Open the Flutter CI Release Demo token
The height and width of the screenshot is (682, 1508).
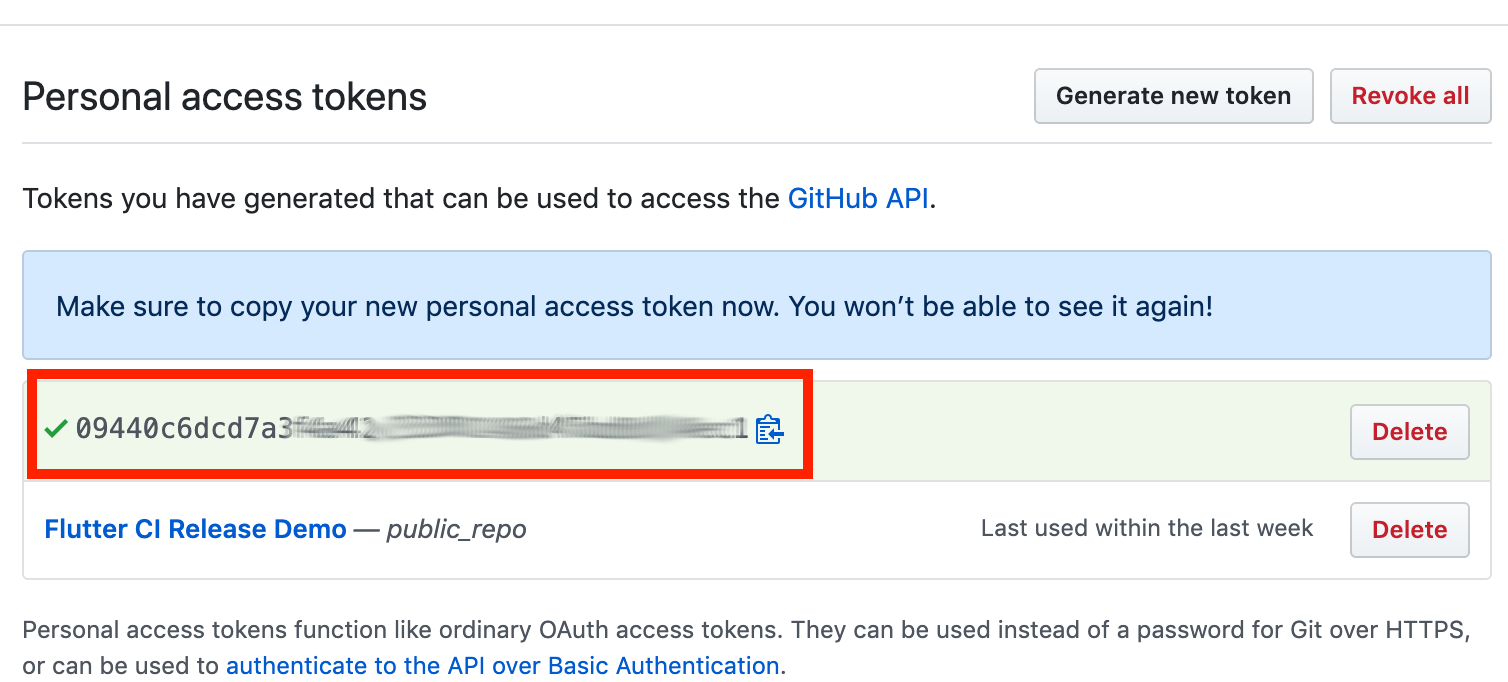click(x=195, y=529)
